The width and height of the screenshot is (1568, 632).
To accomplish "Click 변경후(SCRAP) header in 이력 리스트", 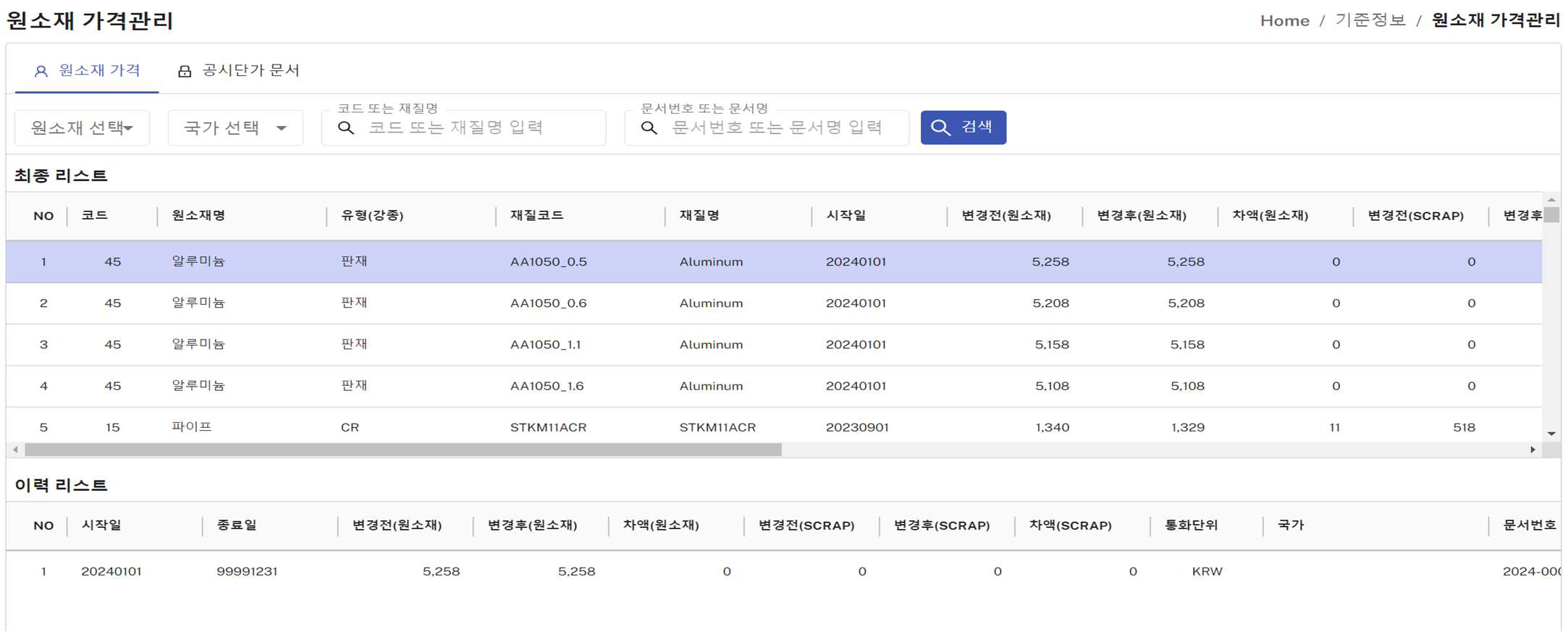I will (942, 526).
